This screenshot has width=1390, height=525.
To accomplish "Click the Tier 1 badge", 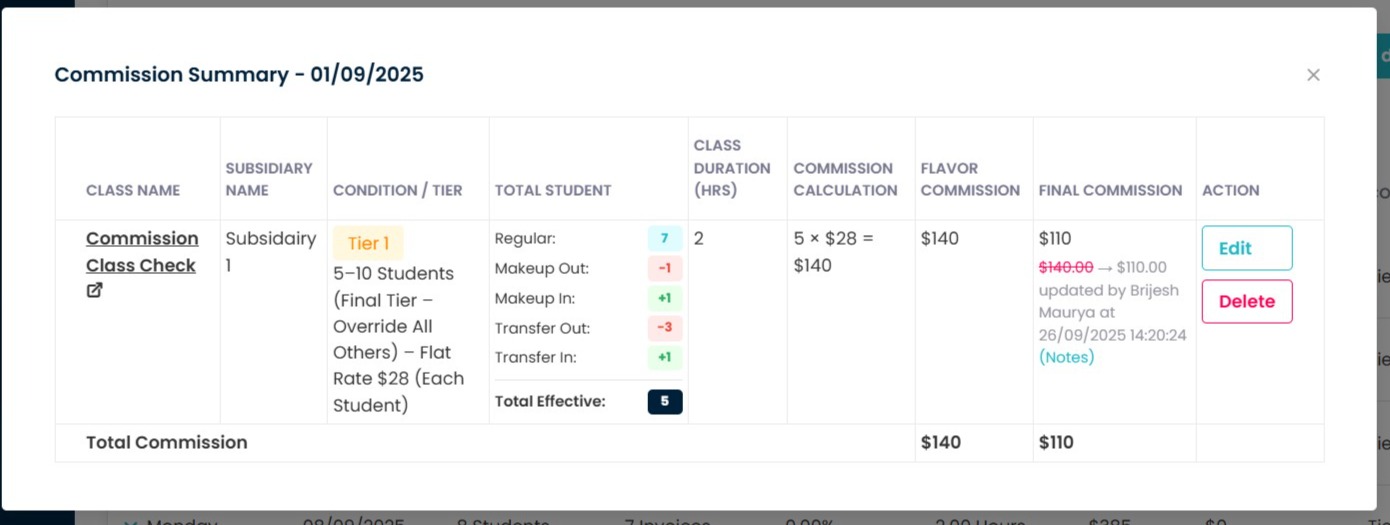I will point(368,243).
